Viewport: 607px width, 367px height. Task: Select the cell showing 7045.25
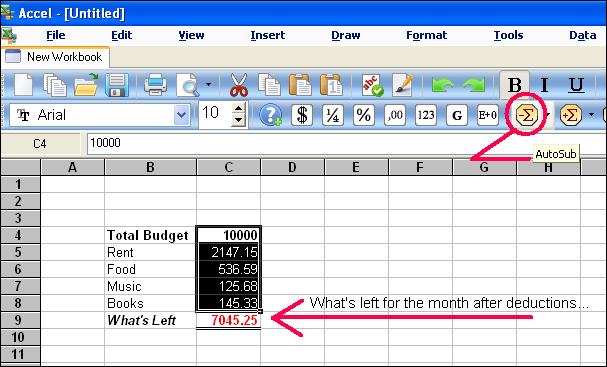coord(228,320)
